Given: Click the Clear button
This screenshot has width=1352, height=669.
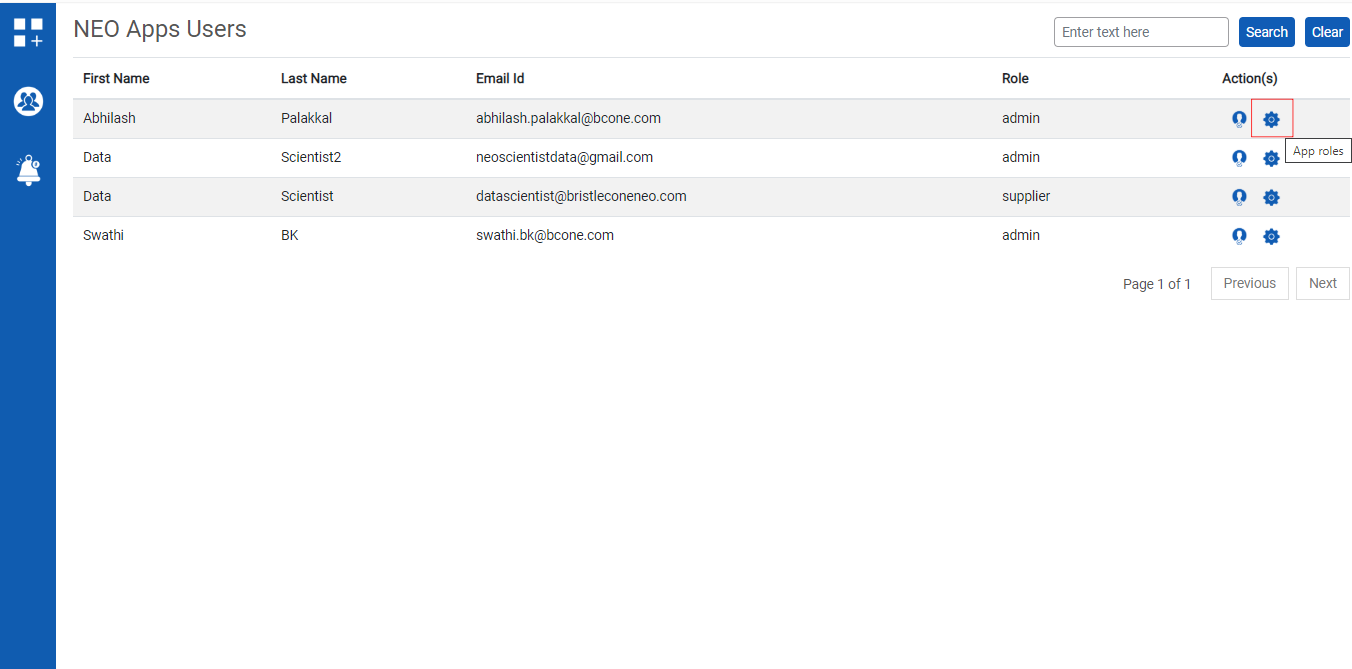Looking at the screenshot, I should click(1327, 32).
